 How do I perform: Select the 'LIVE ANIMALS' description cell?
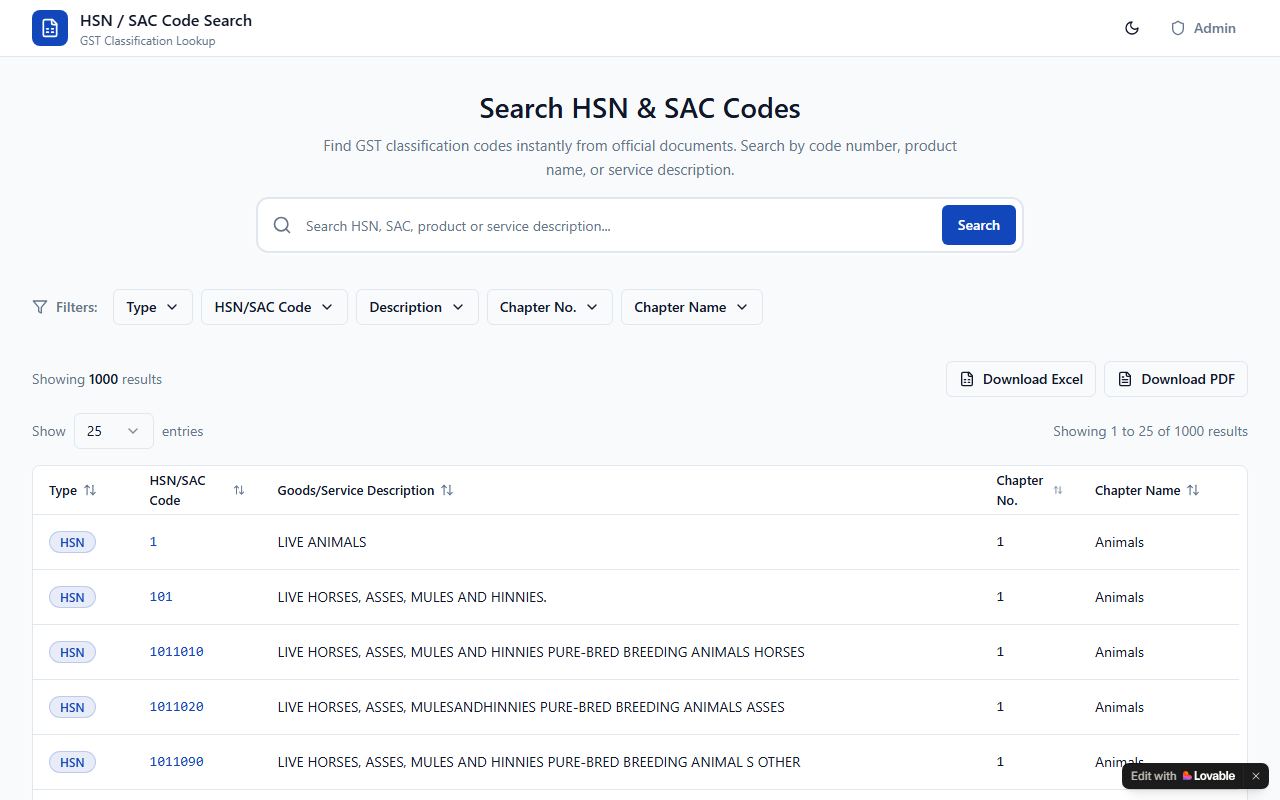(x=322, y=542)
